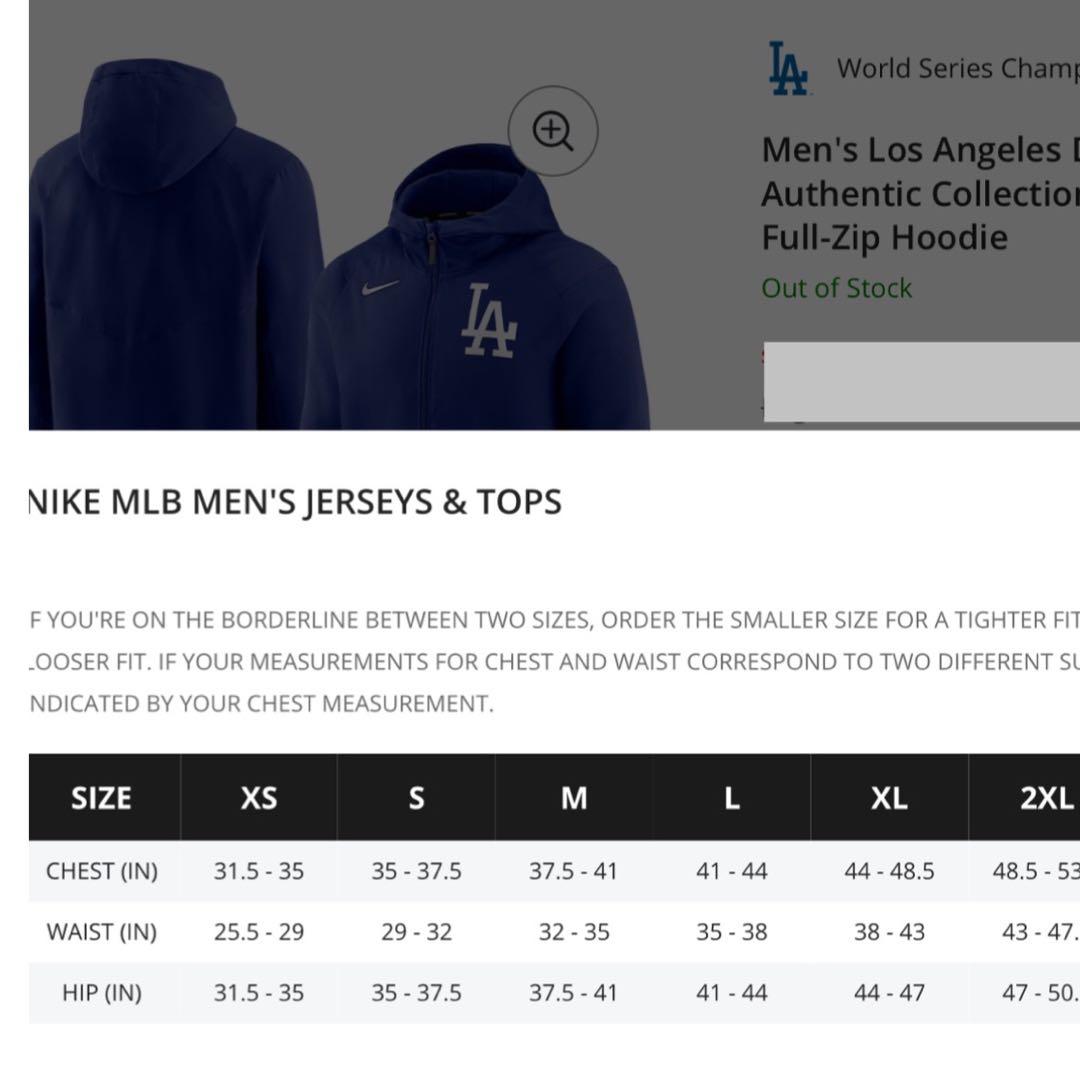Screen dimensions: 1080x1080
Task: Expand the World Series Champions banner
Action: (955, 68)
